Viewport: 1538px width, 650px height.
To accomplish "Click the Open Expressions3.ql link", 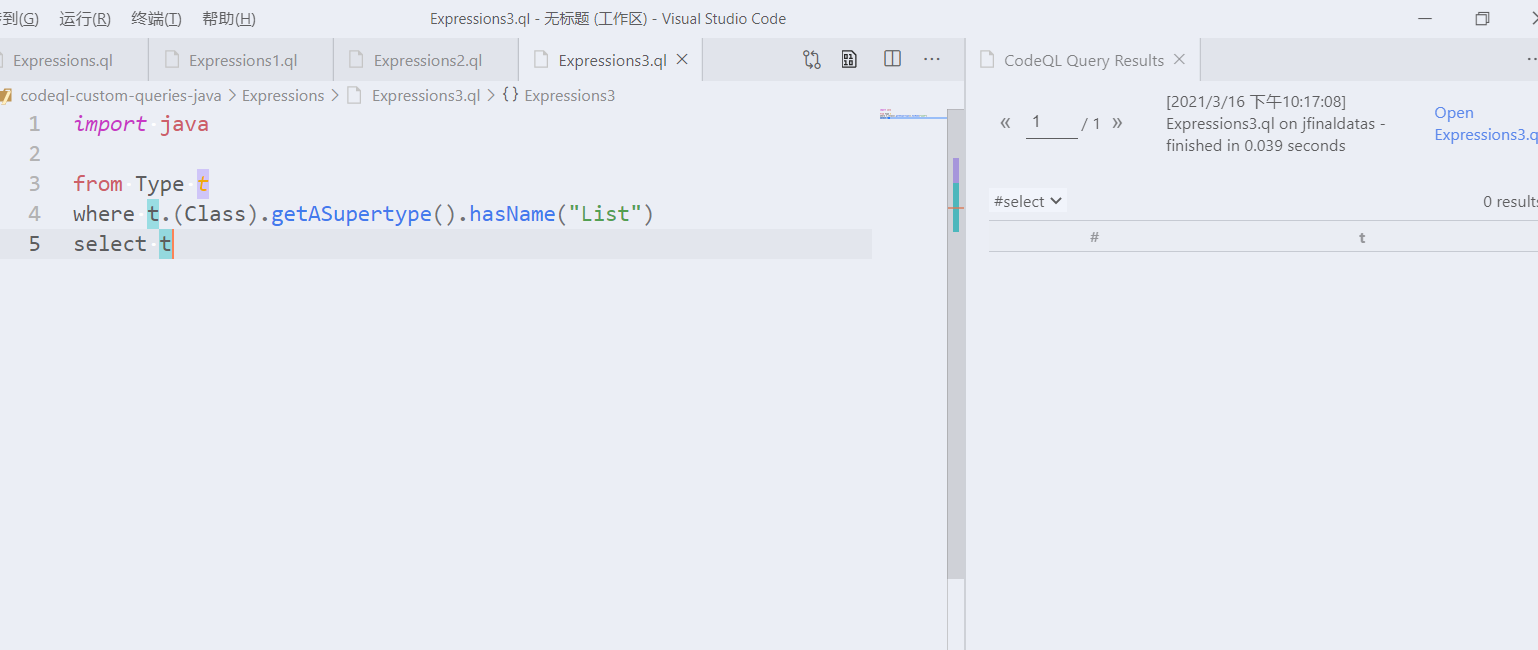I will point(1485,123).
